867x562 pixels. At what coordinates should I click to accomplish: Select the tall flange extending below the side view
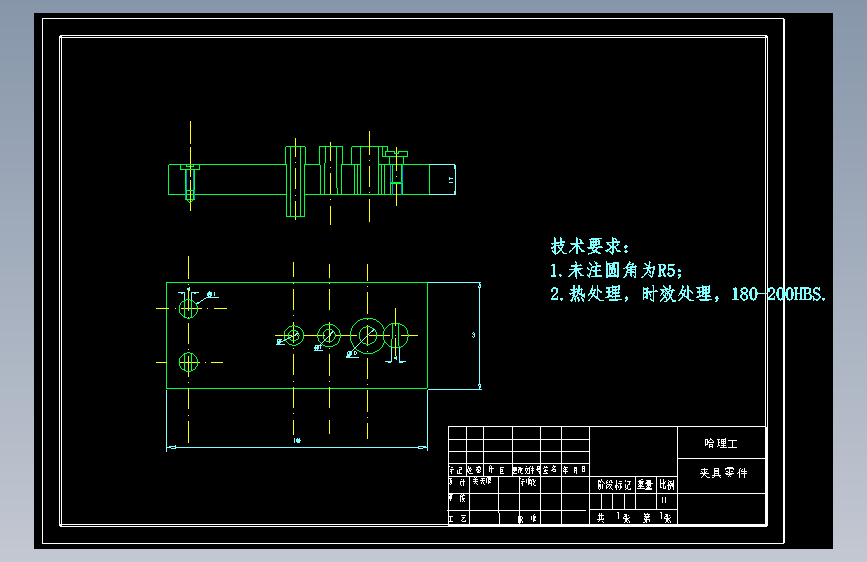coord(295,181)
